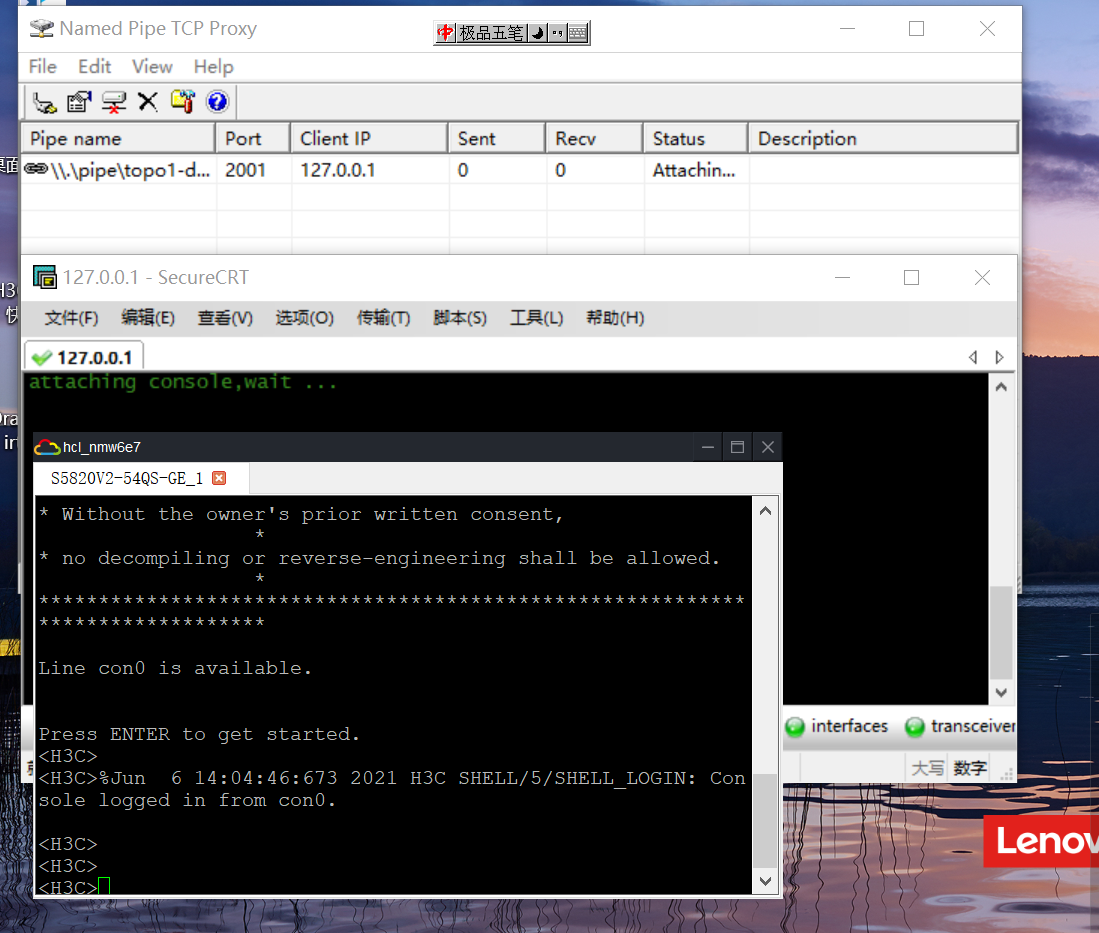
Task: Open the 传输(T) menu in SecureCRT
Action: click(383, 318)
